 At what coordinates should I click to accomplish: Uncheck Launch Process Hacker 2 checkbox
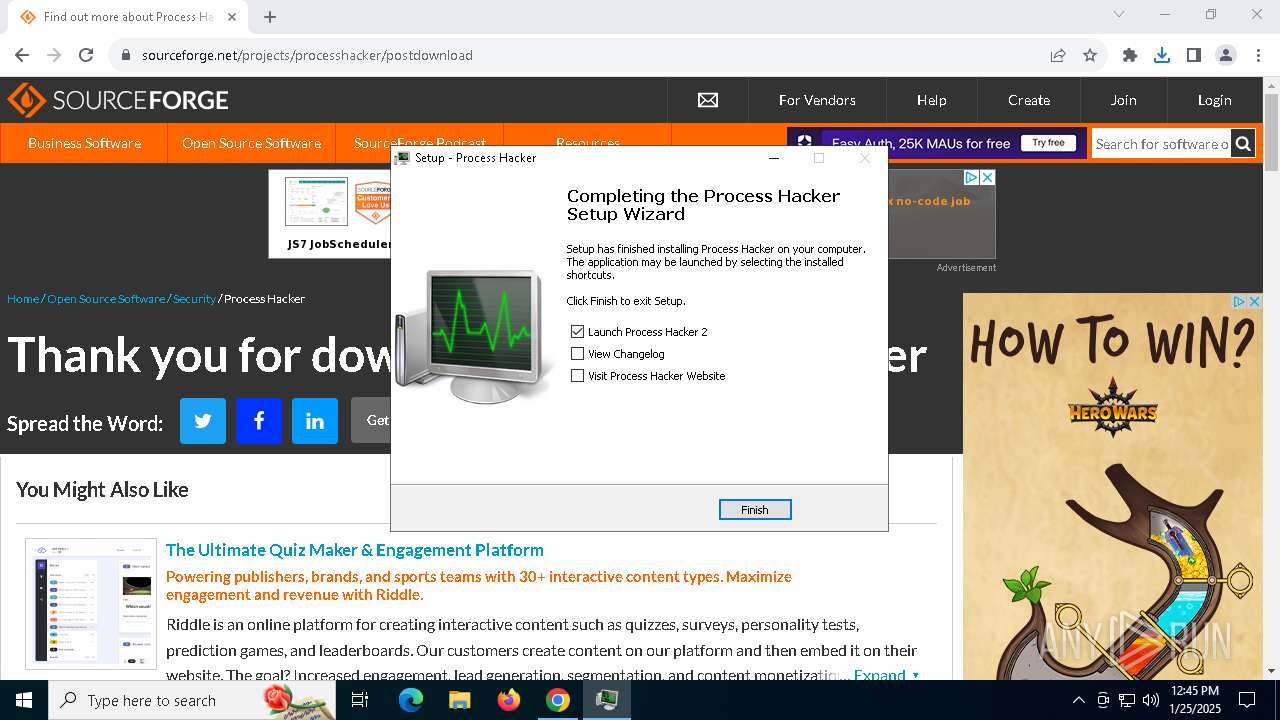577,332
